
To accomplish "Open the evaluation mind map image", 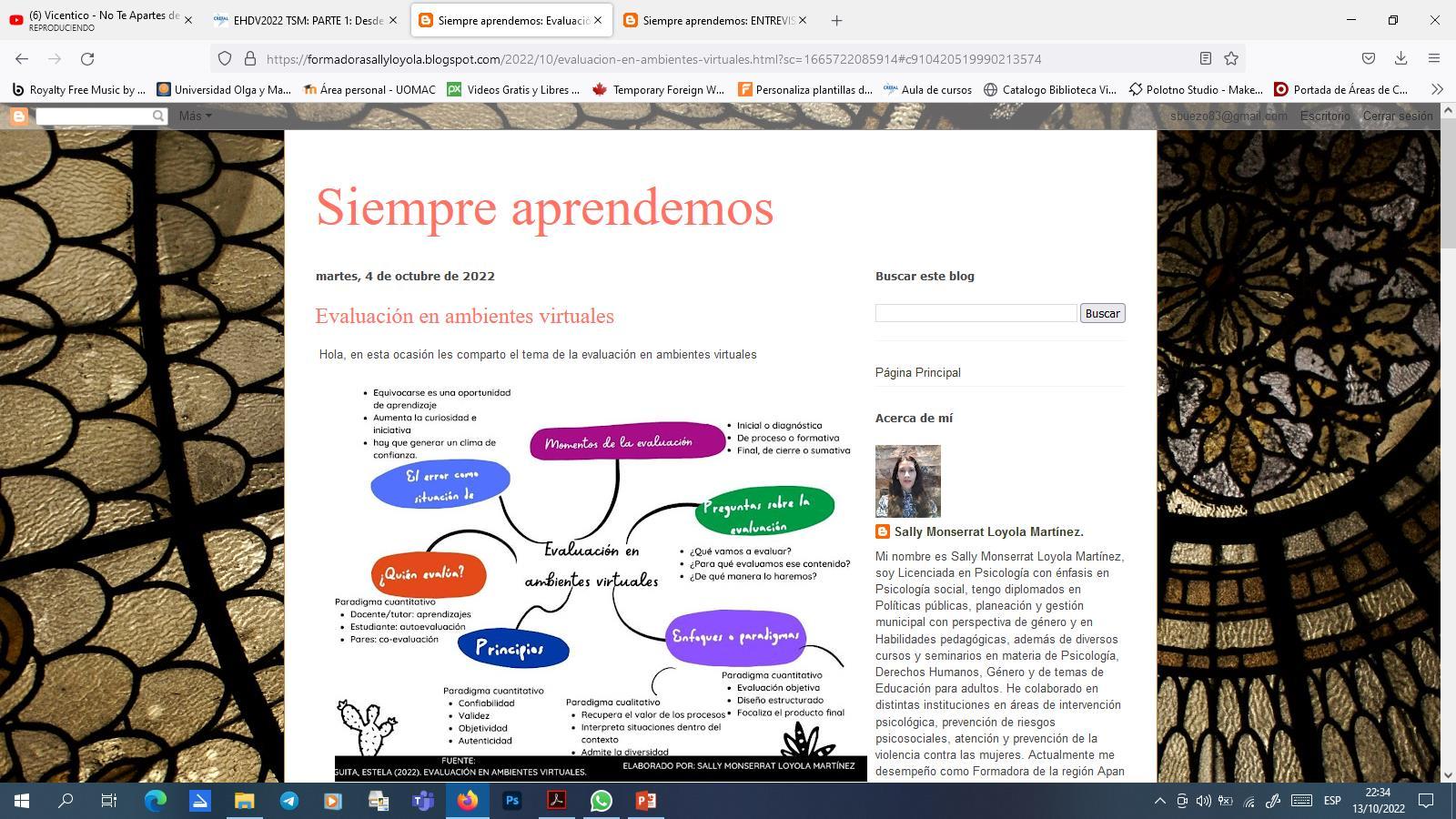I will coord(601,581).
